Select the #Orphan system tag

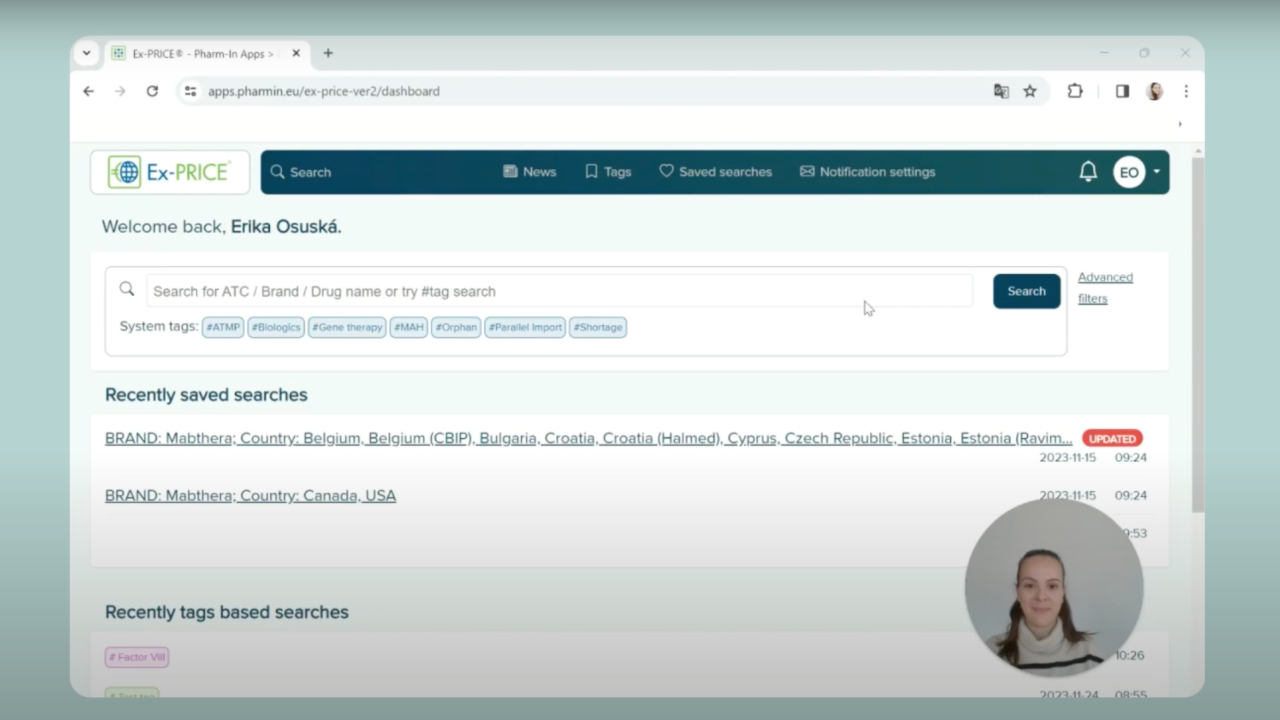tap(456, 327)
